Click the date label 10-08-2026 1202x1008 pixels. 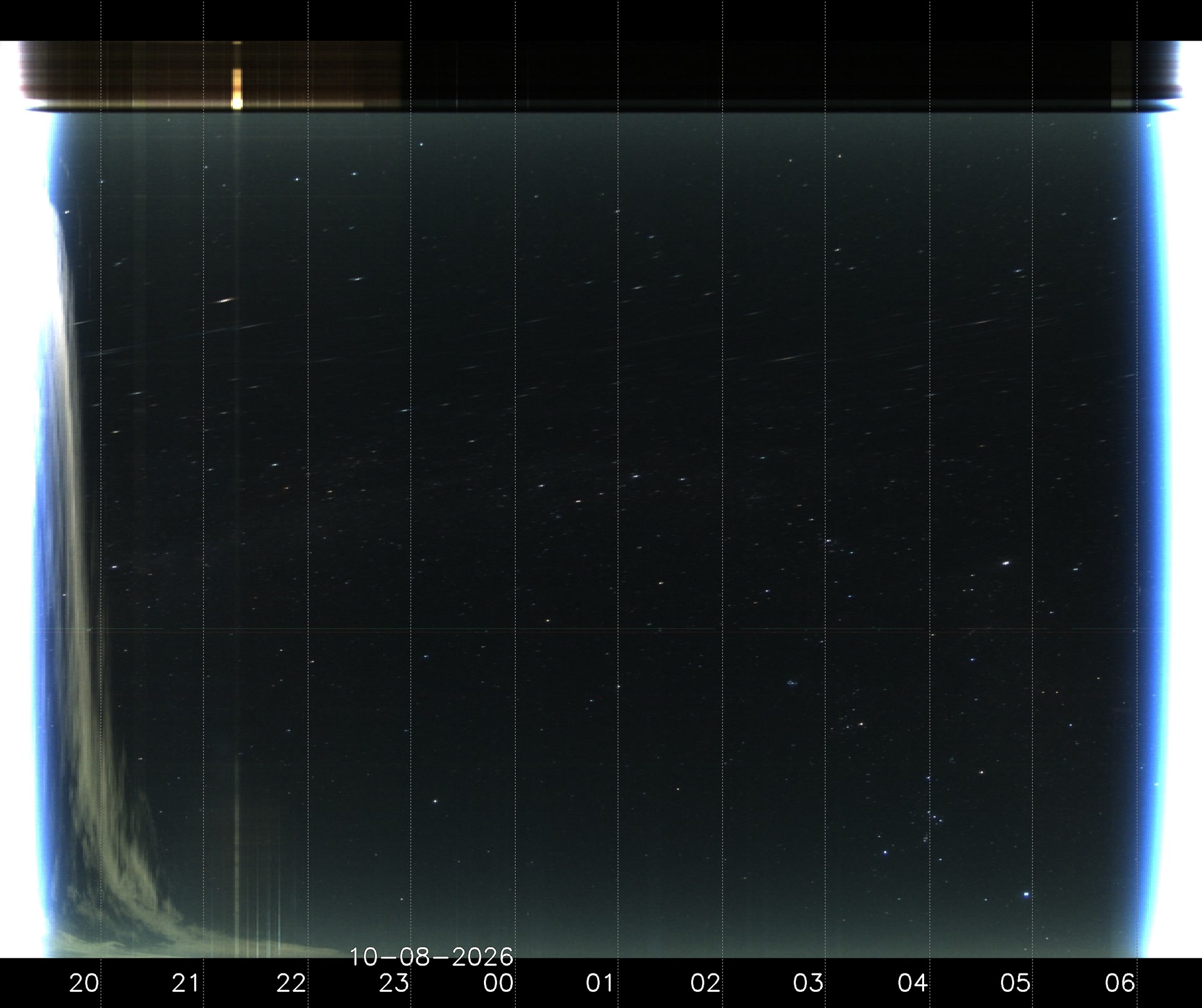pyautogui.click(x=431, y=957)
